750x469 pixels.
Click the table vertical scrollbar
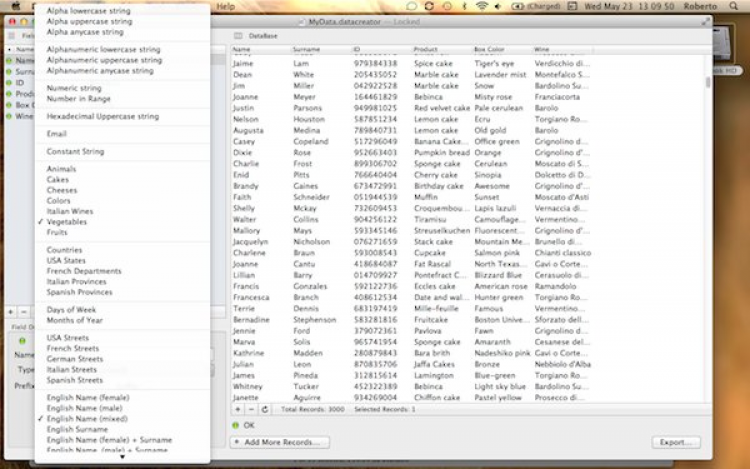[708, 82]
